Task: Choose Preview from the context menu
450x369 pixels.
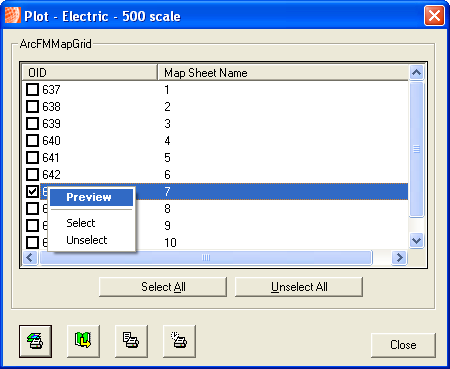Action: [x=91, y=197]
